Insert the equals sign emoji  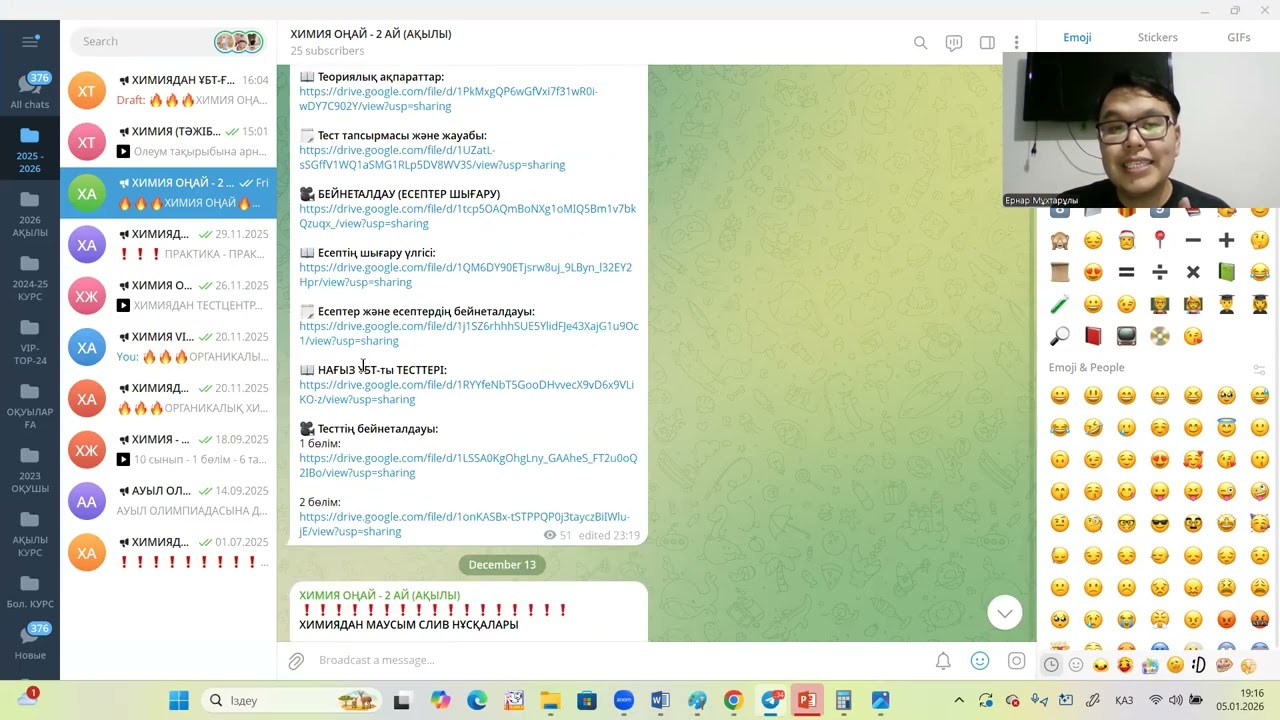pyautogui.click(x=1126, y=272)
